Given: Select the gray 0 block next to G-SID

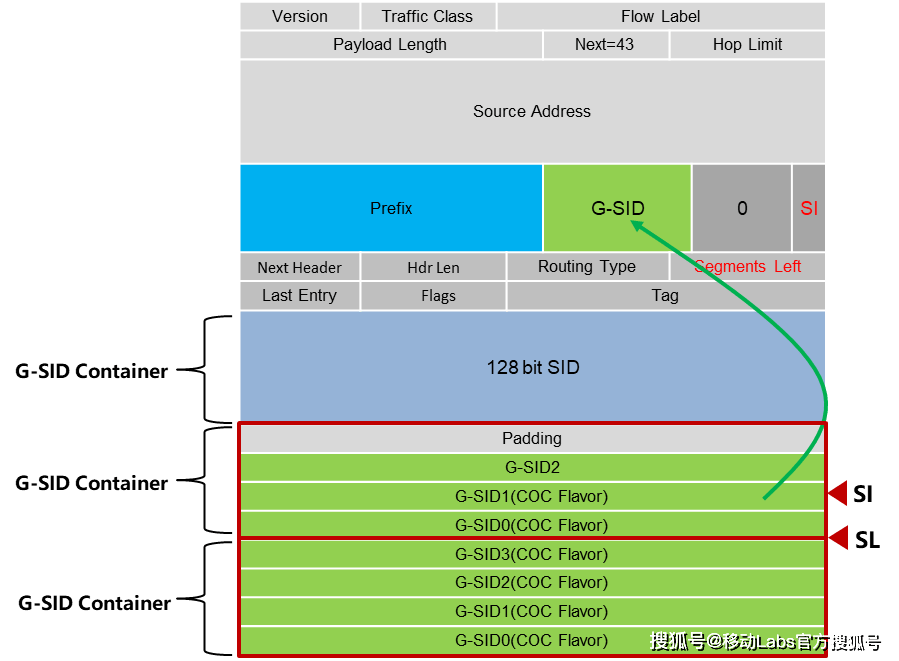Looking at the screenshot, I should [742, 208].
